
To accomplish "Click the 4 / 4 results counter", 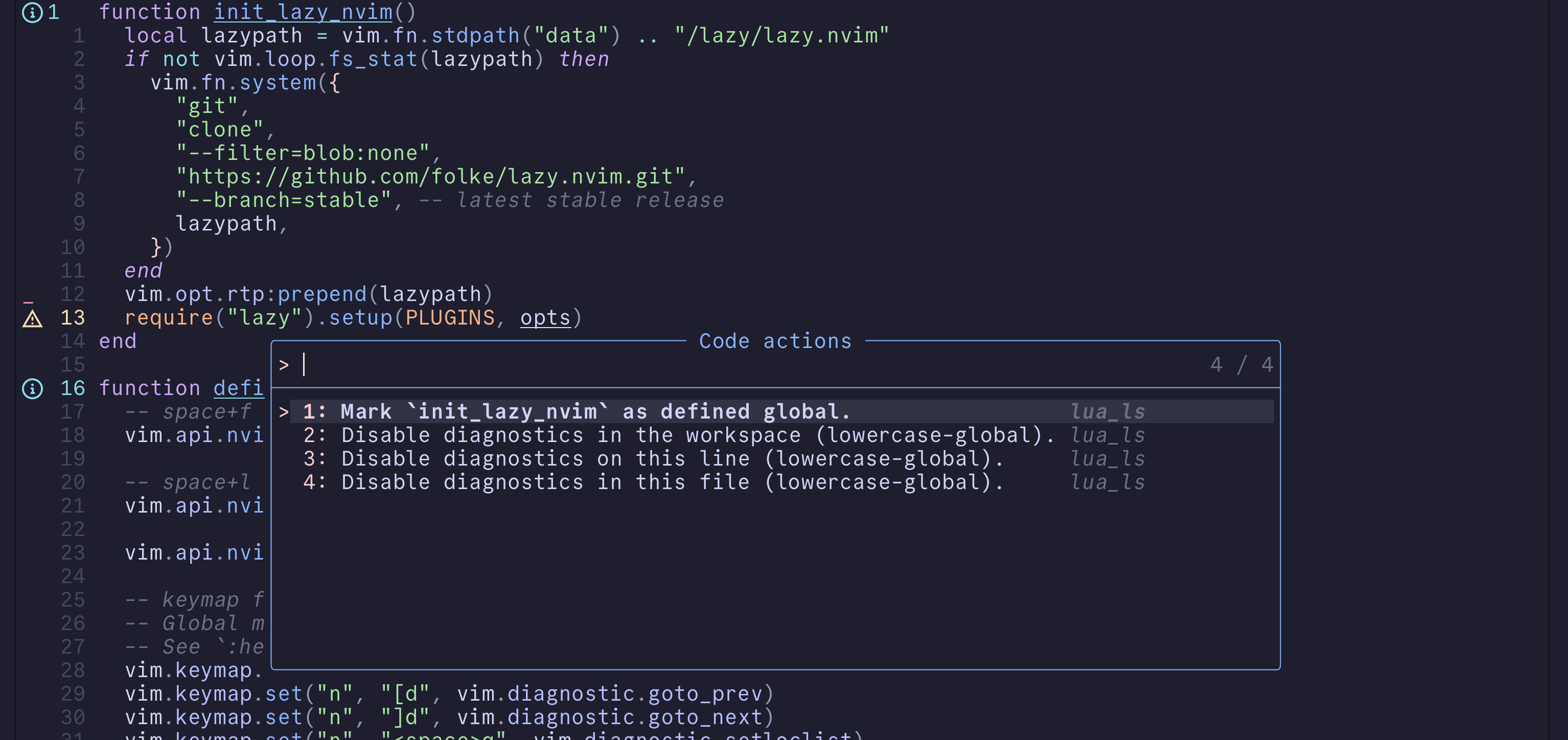I will (x=1241, y=365).
